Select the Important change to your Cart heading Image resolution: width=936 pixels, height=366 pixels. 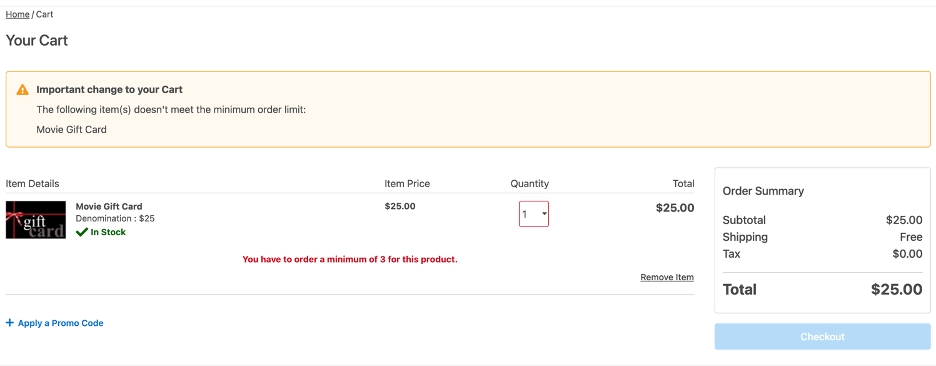[x=109, y=90]
